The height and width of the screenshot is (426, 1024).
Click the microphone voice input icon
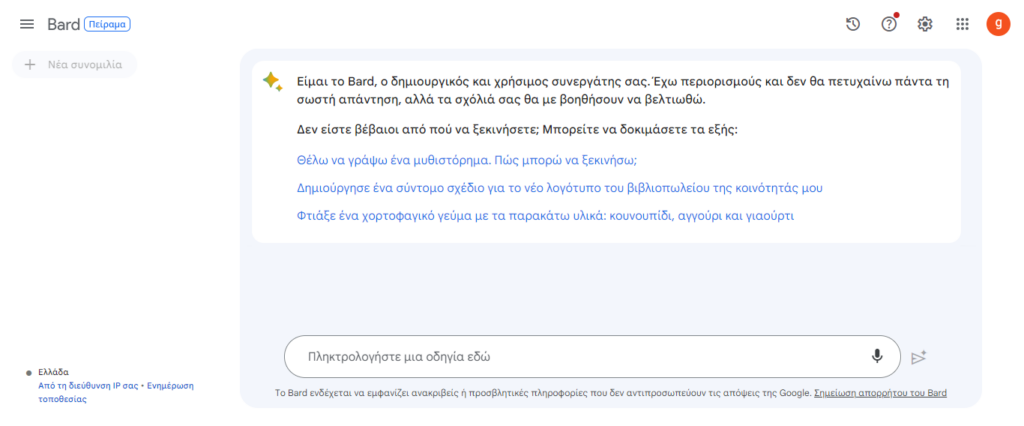coord(877,356)
